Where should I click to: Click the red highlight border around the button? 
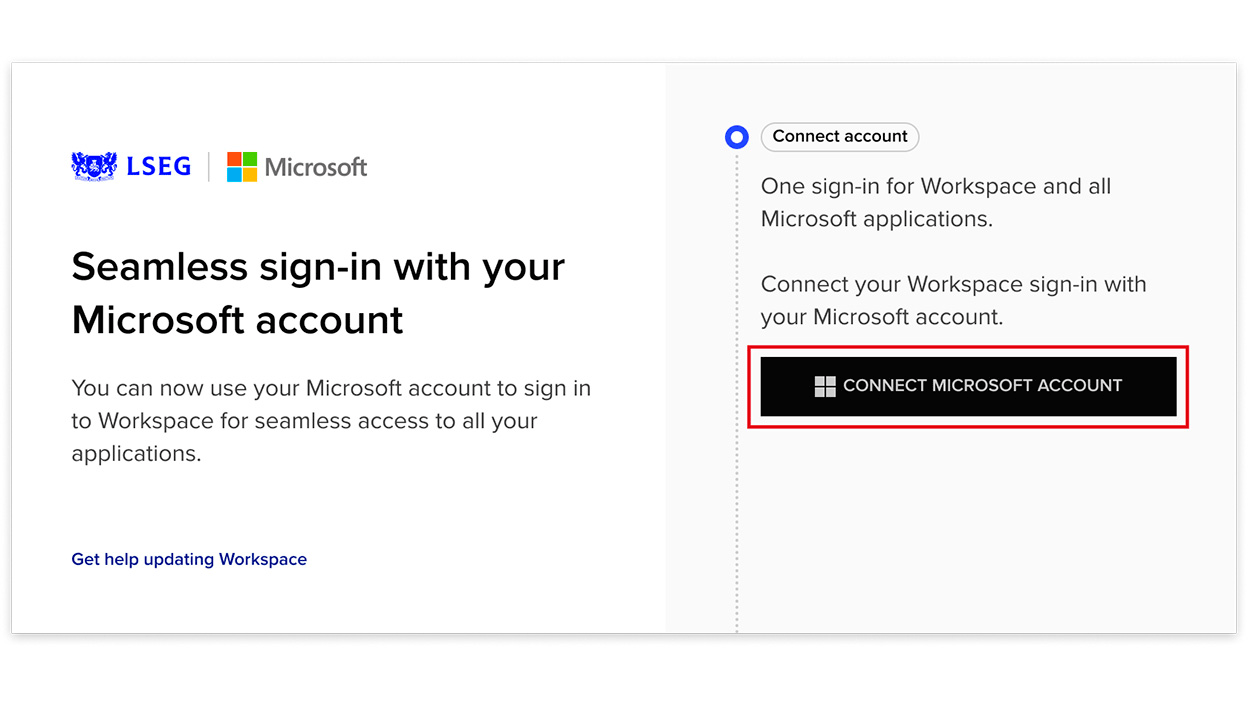point(968,348)
